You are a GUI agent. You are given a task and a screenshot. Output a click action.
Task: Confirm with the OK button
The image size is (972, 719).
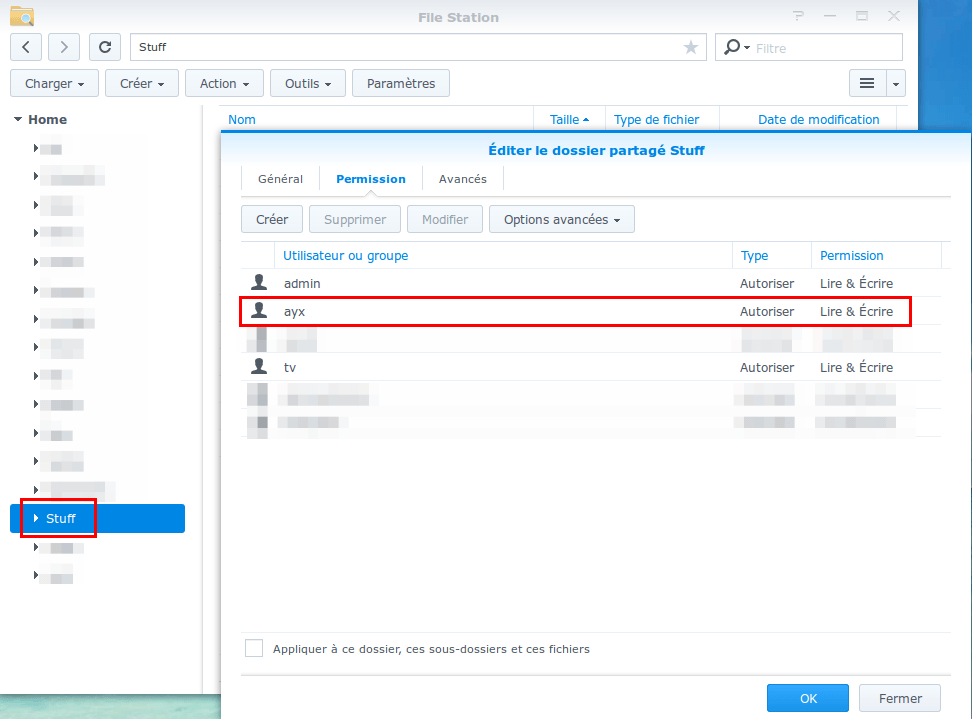tap(808, 699)
